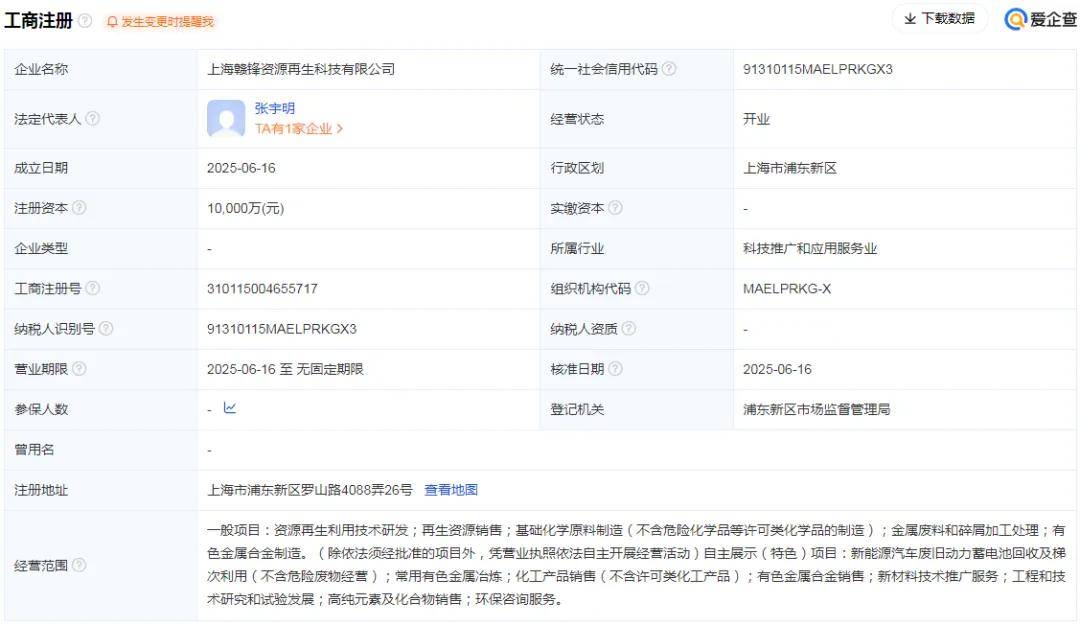Open 张宇明 profile link
Image resolution: width=1080 pixels, height=625 pixels.
275,108
